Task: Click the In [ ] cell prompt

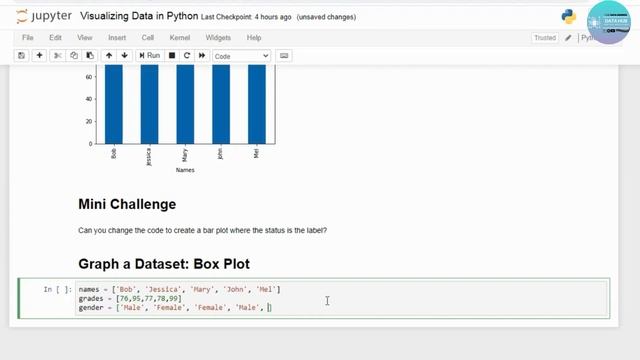Action: tap(58, 289)
